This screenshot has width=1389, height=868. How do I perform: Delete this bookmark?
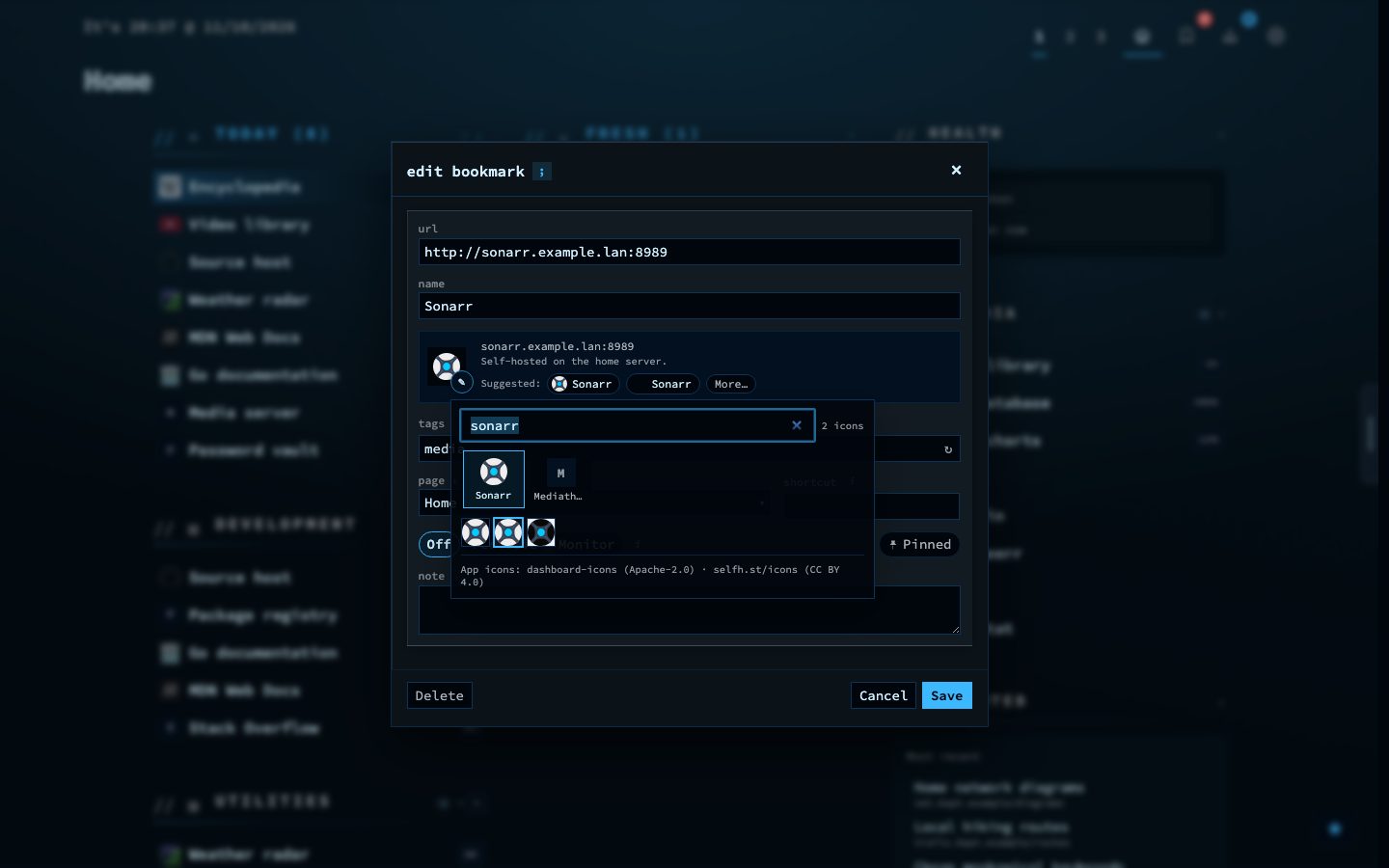[440, 695]
